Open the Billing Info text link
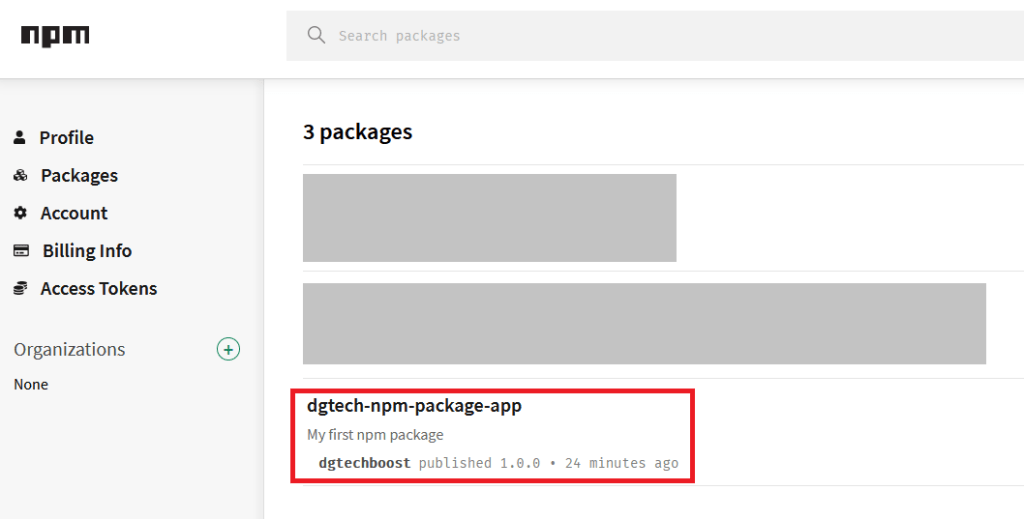 pyautogui.click(x=87, y=251)
